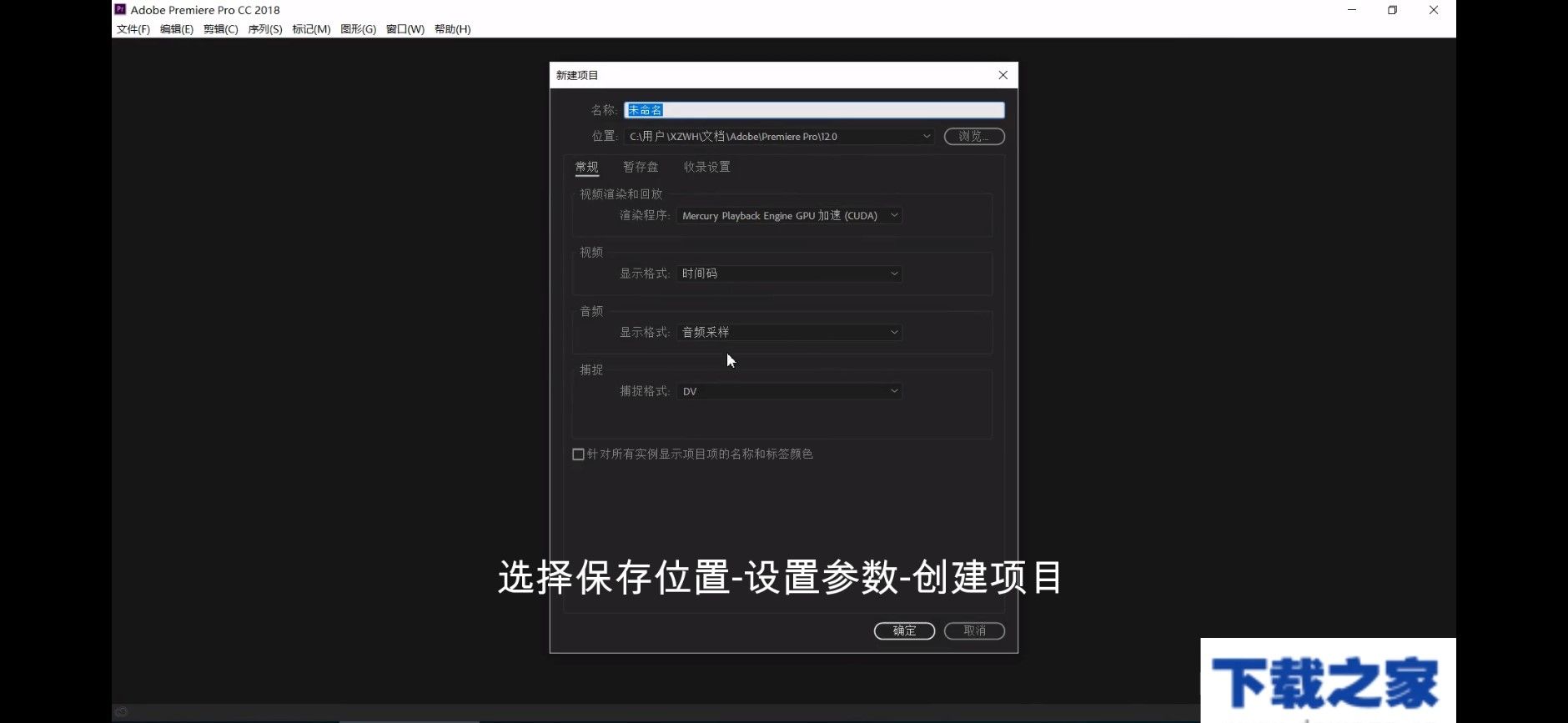Screen dimensions: 1568x723
Task: Restore down the Premiere Pro window
Action: (x=1392, y=10)
